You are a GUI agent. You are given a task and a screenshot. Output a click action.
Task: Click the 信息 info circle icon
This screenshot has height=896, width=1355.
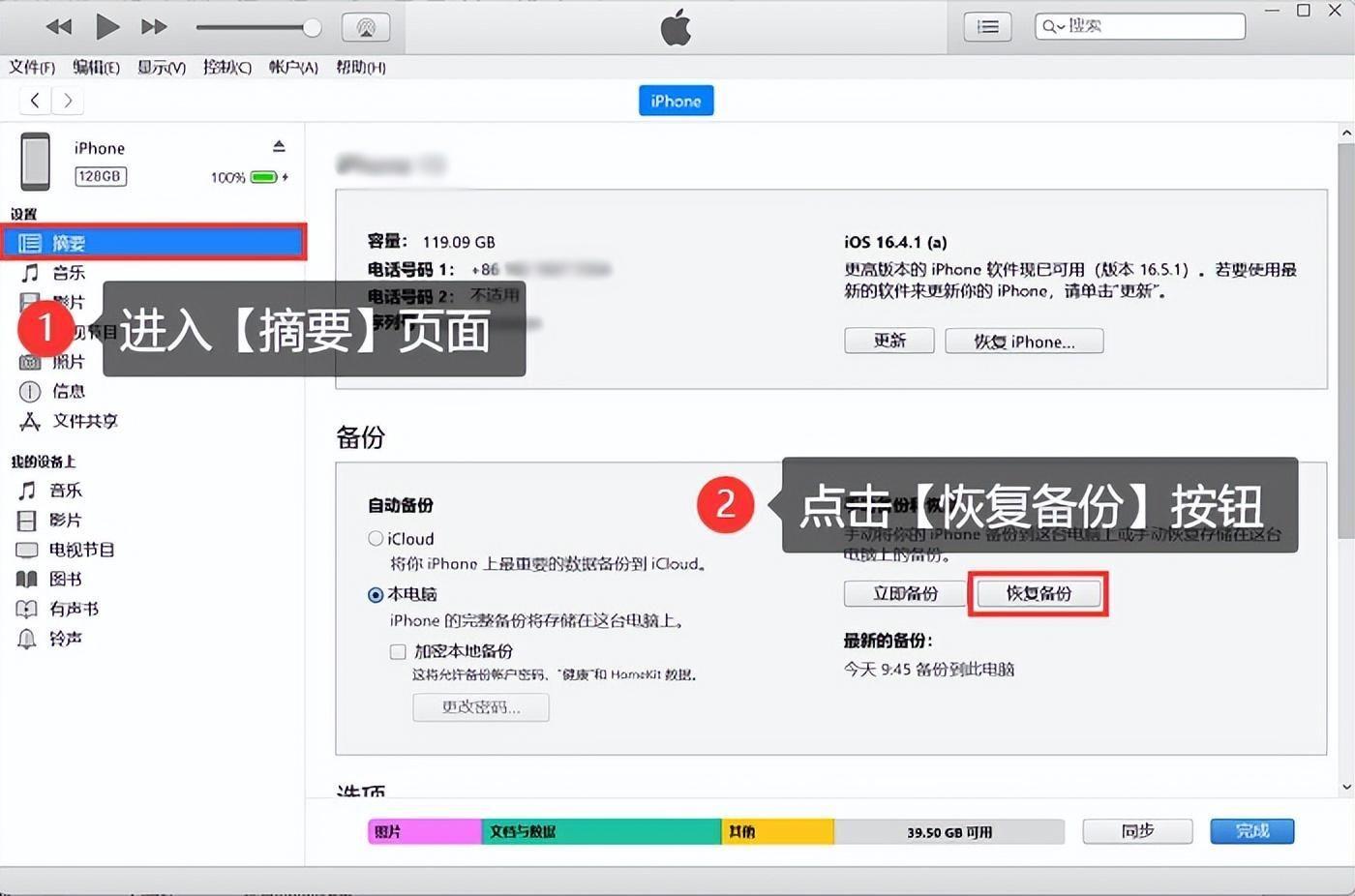[30, 391]
